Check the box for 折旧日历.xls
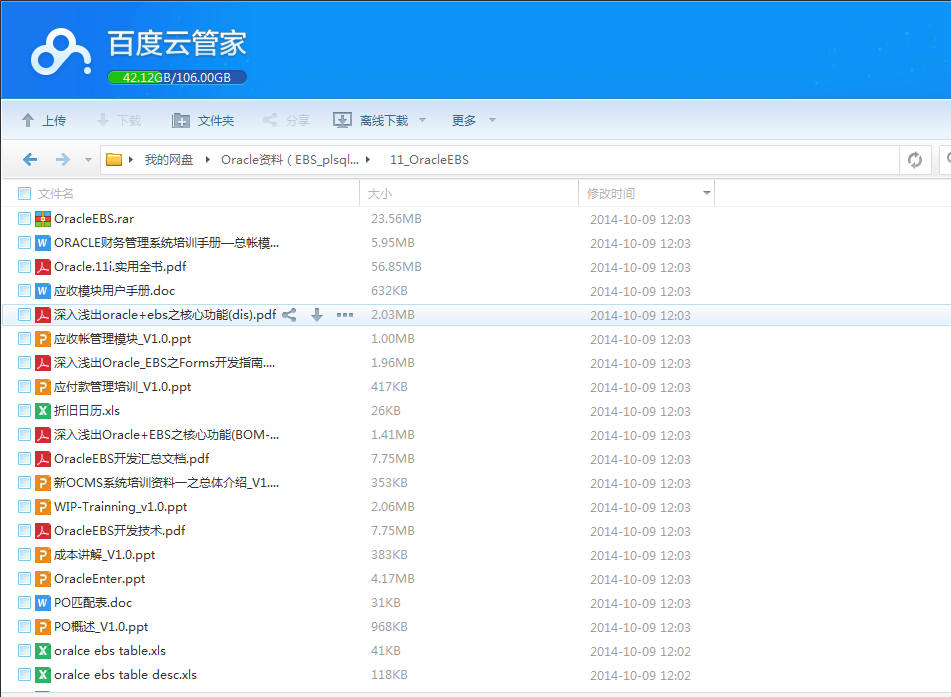Screen dimensions: 951x697 24,411
